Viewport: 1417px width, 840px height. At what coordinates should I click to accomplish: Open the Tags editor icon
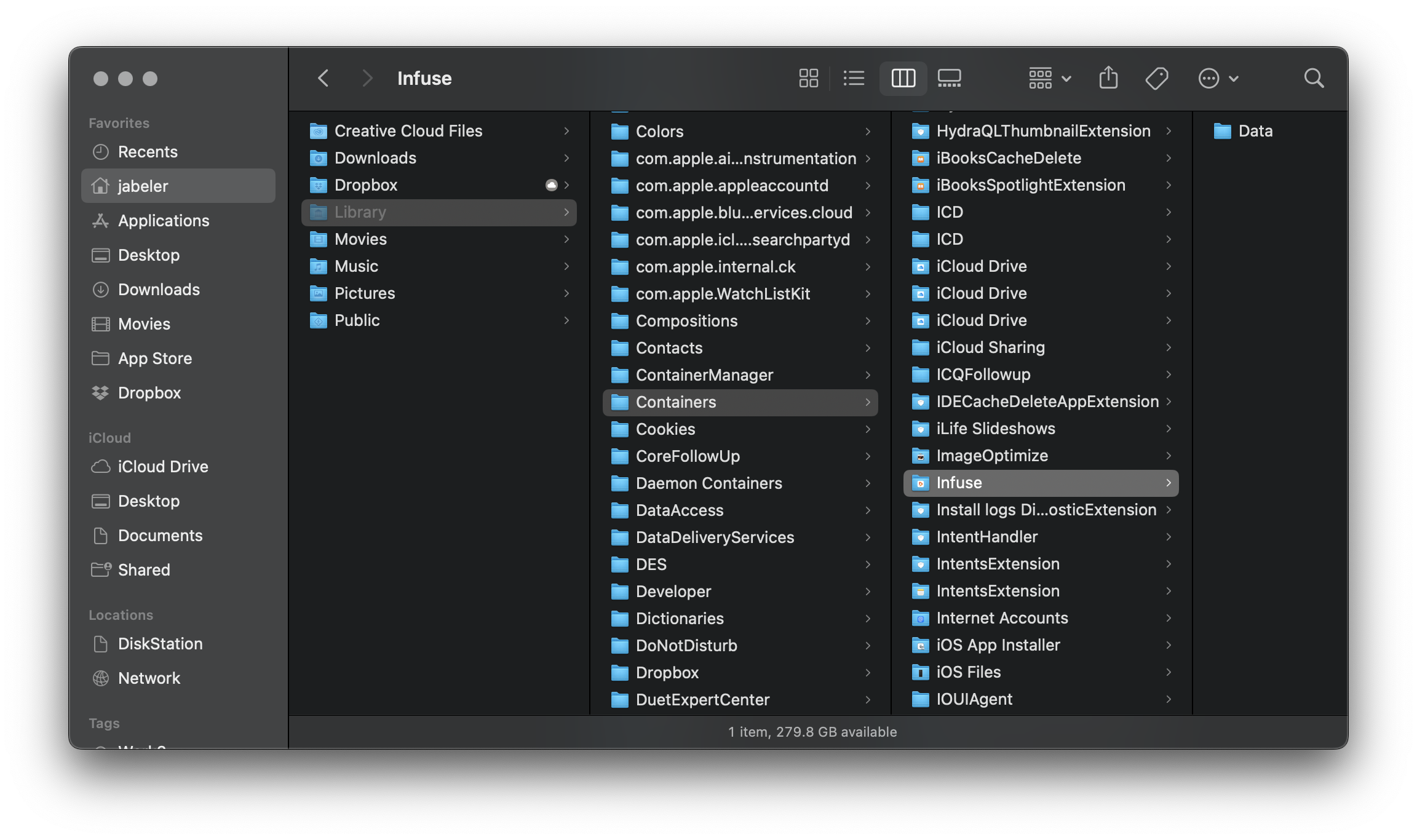point(1156,78)
